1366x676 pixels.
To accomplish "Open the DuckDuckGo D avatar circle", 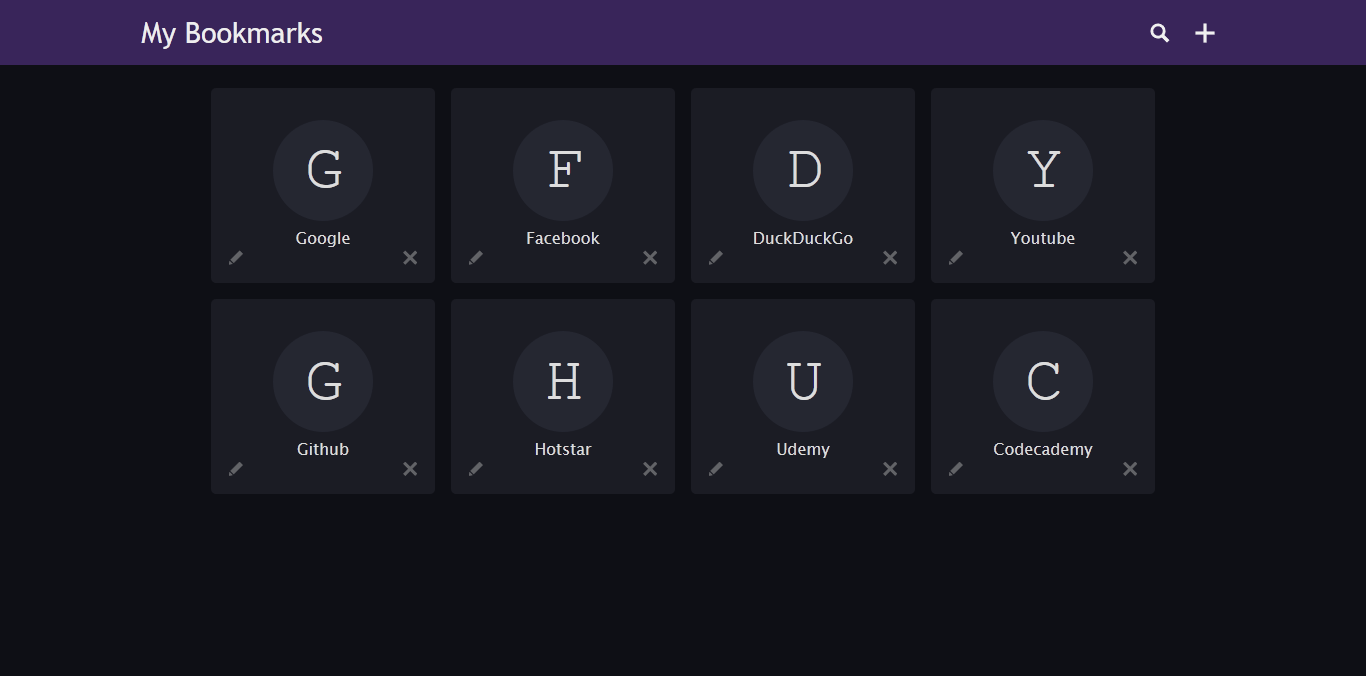I will point(803,170).
